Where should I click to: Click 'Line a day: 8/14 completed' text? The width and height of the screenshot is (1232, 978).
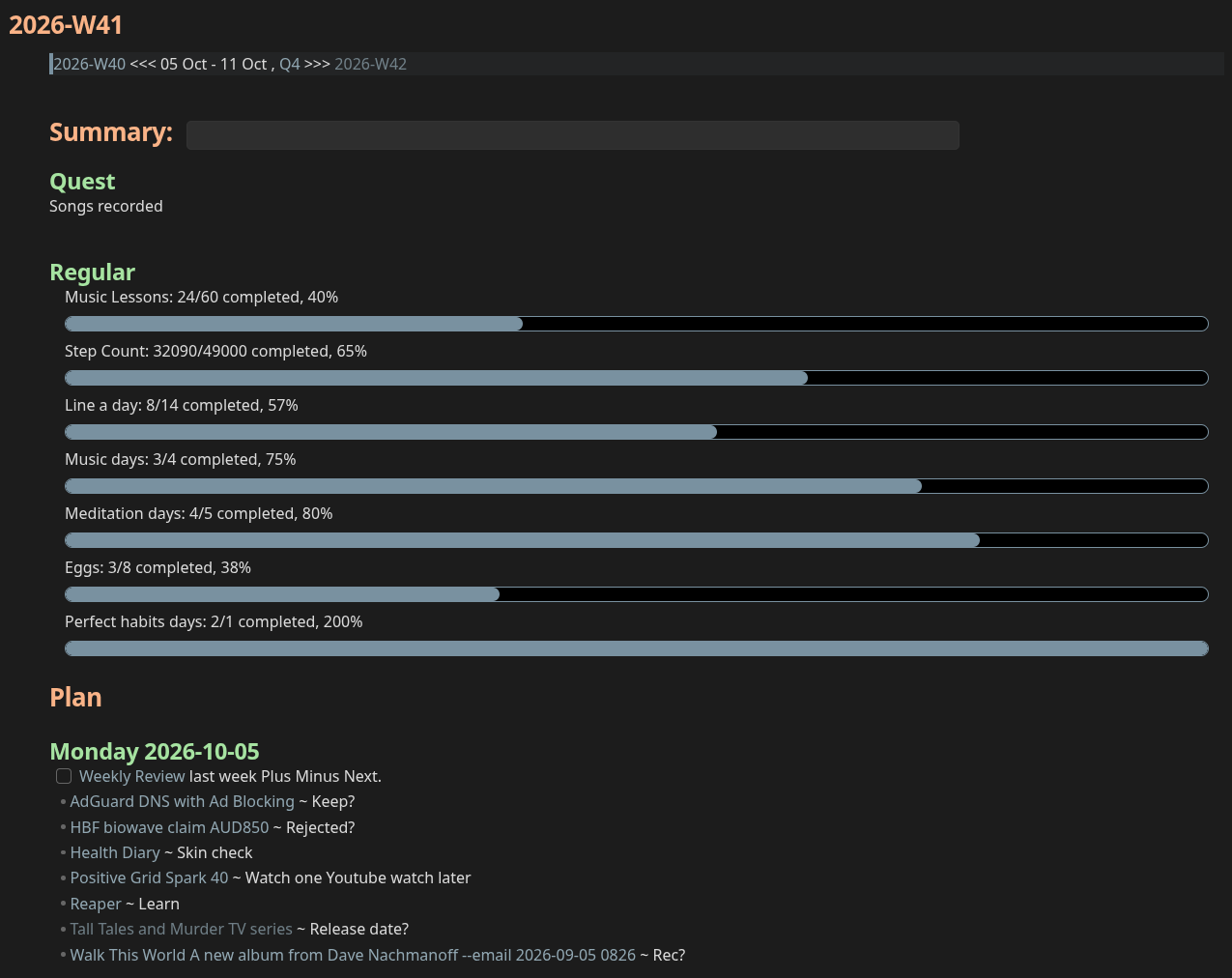(x=164, y=405)
